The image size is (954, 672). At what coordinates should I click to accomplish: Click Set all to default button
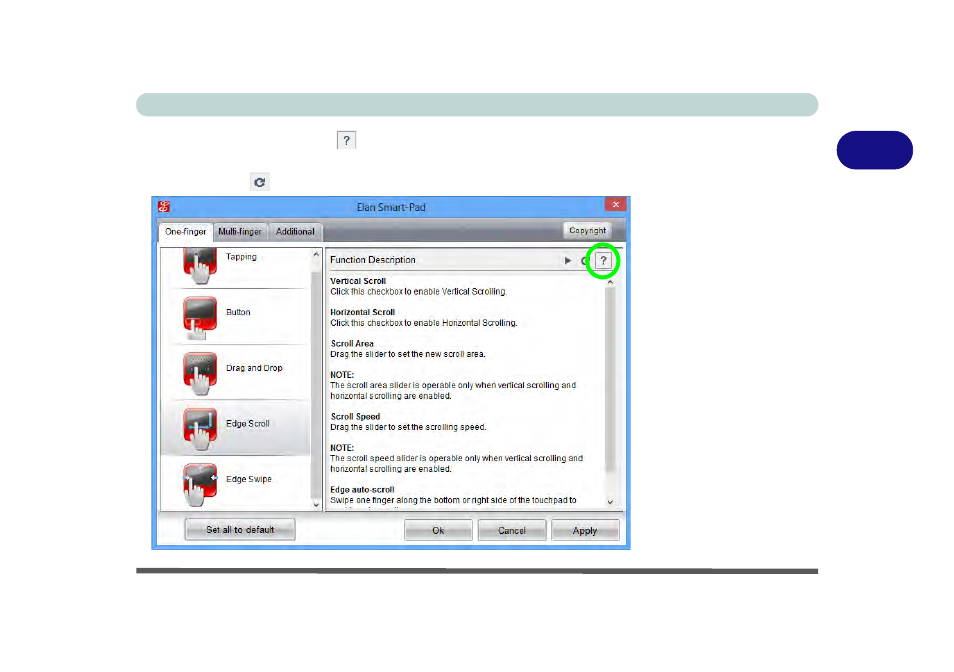click(x=240, y=530)
